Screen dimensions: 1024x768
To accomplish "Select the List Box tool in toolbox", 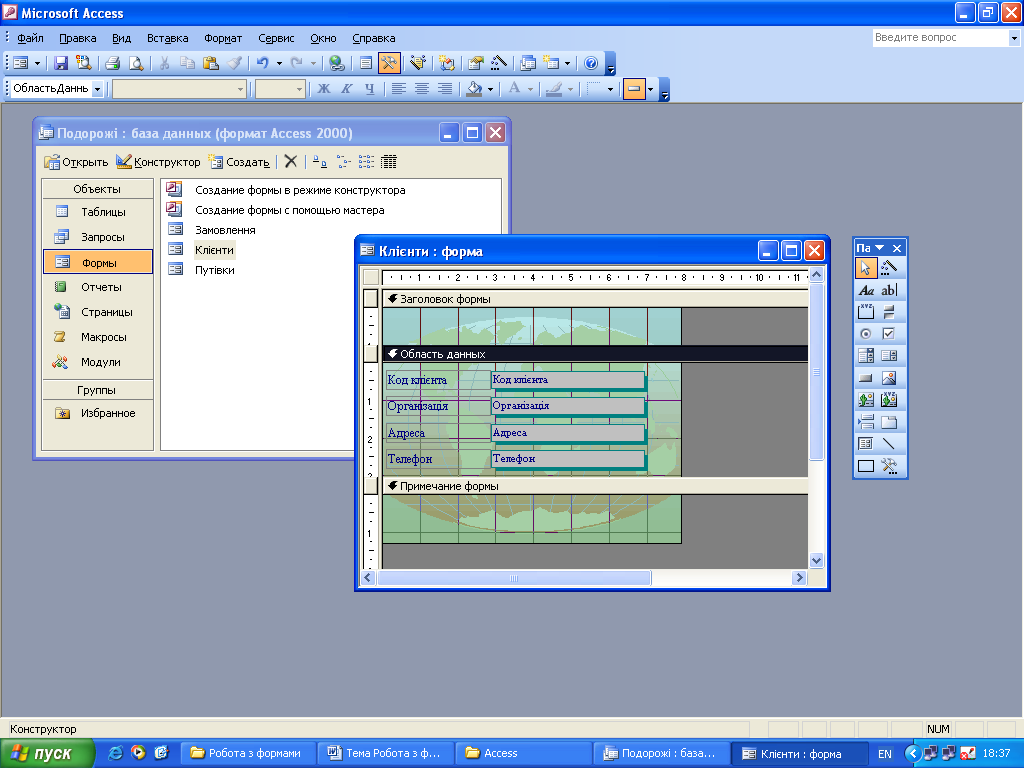I will pyautogui.click(x=889, y=356).
